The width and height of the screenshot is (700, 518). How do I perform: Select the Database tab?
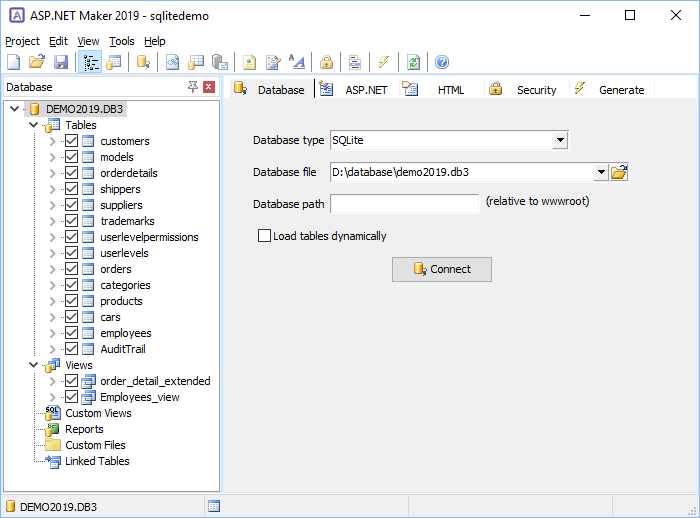[x=270, y=89]
